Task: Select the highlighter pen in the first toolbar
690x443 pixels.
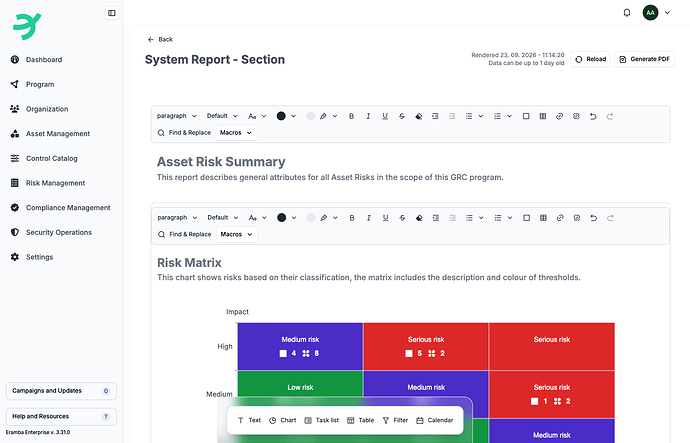Action: 323,116
